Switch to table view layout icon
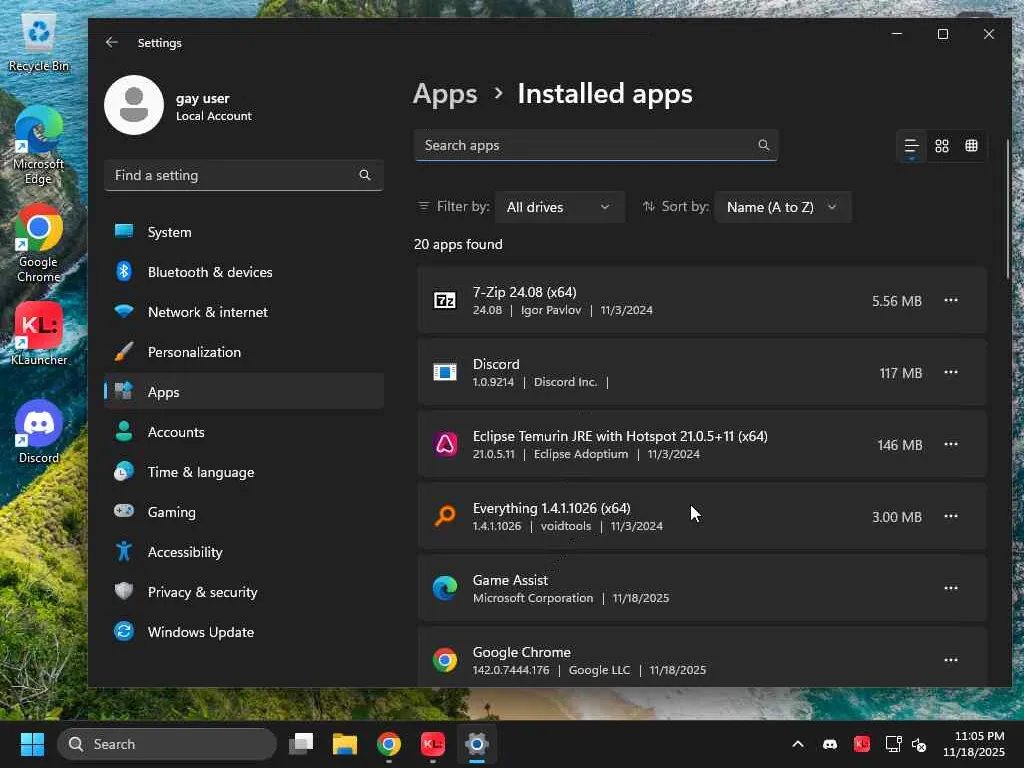 pos(971,146)
